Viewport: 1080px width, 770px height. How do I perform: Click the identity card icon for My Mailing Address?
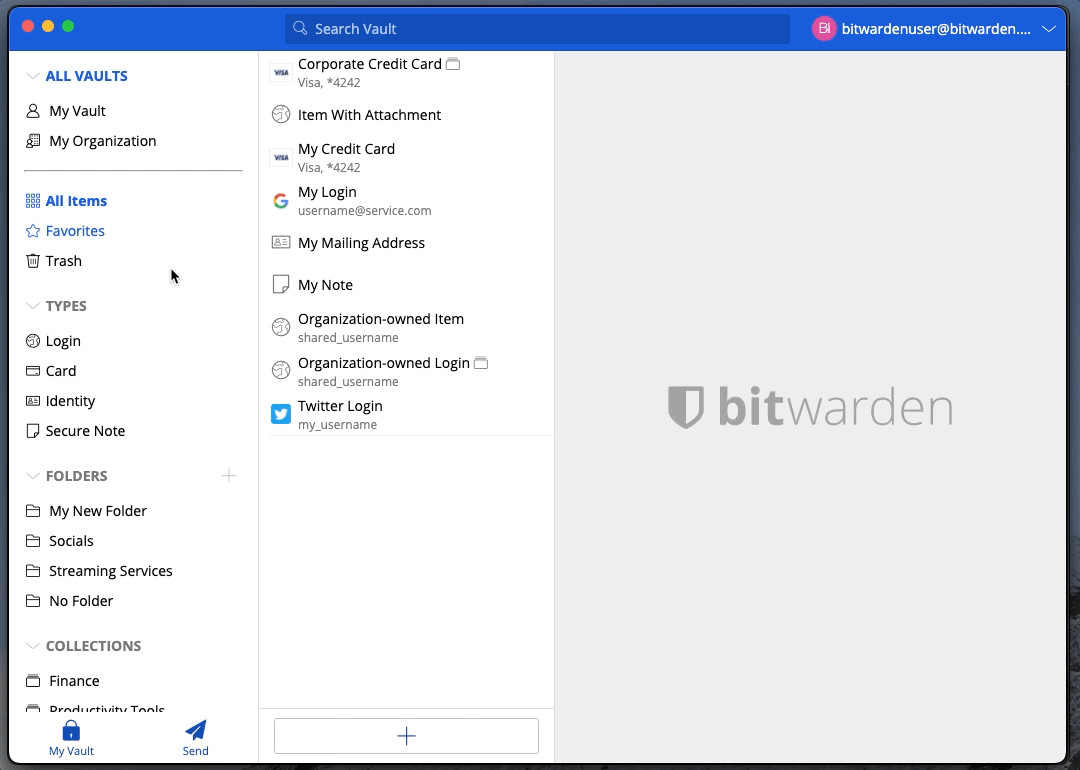281,243
